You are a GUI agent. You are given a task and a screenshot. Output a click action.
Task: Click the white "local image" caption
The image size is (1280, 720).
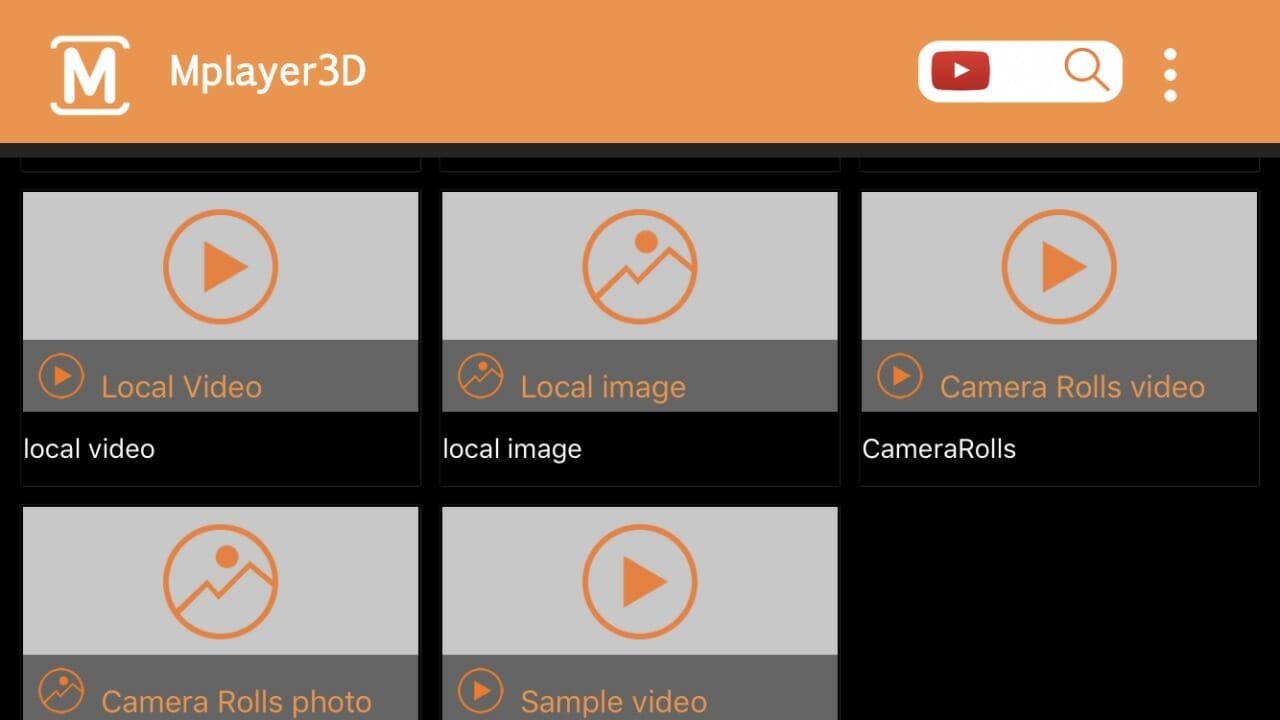[512, 449]
